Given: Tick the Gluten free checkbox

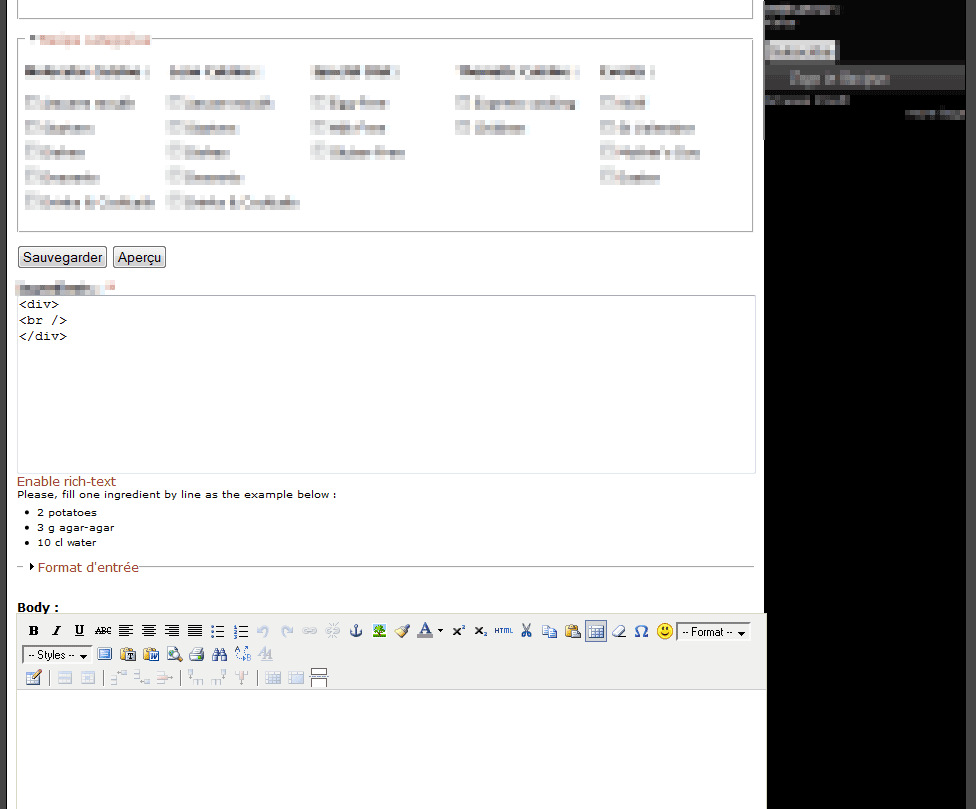Looking at the screenshot, I should 317,153.
